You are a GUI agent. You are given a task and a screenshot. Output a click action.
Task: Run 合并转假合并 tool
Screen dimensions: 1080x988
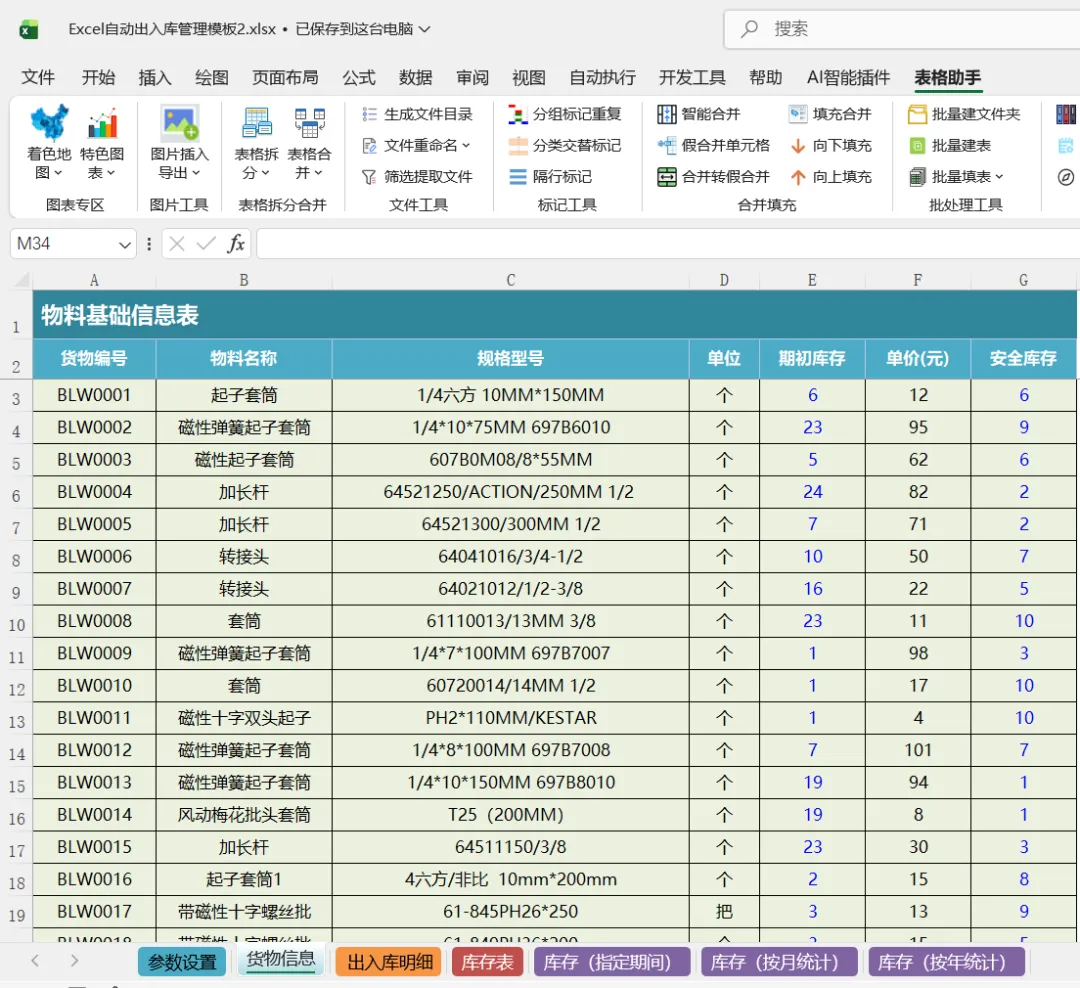pos(713,177)
